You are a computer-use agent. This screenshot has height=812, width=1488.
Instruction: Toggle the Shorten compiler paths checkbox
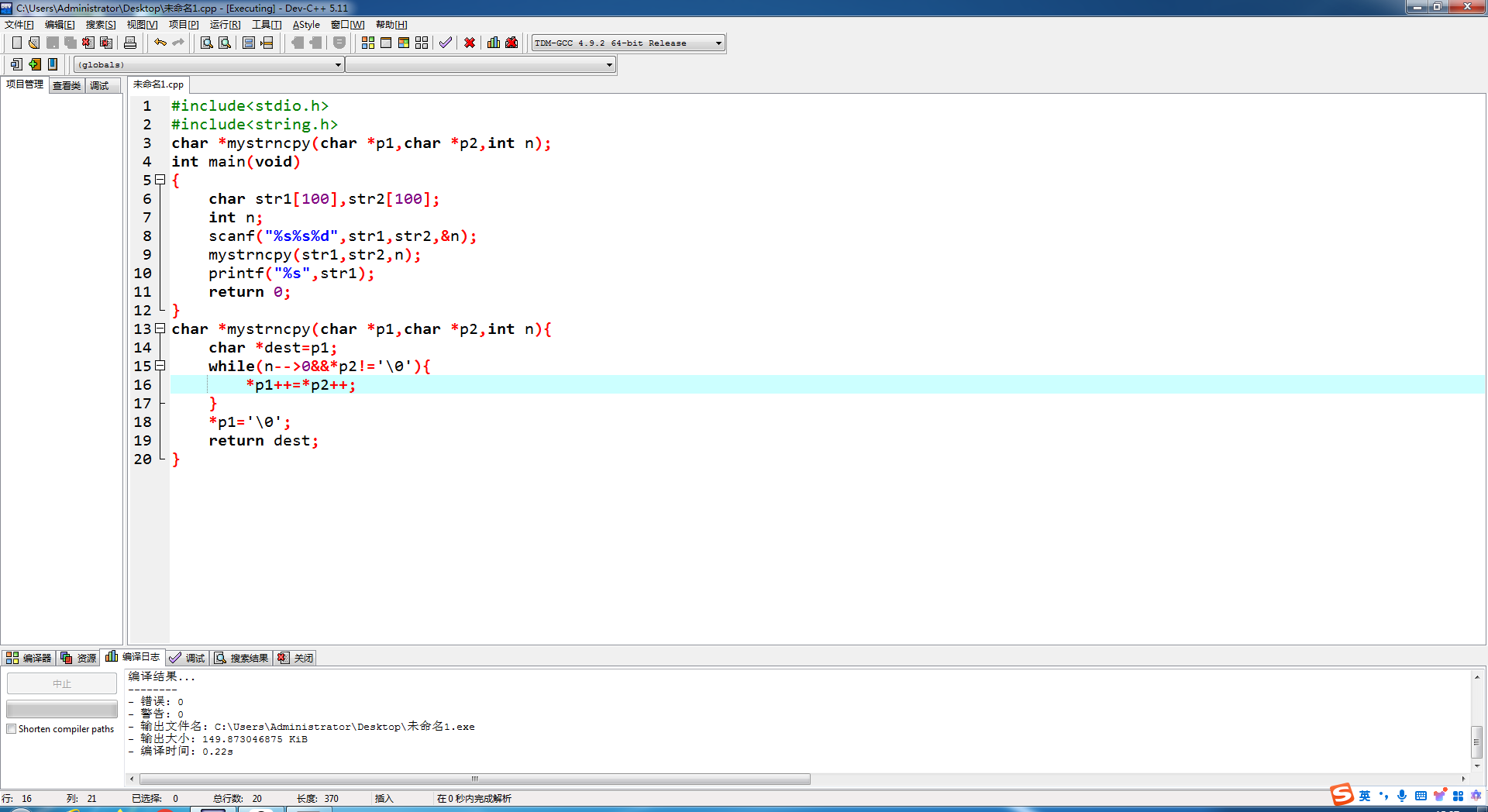(12, 729)
